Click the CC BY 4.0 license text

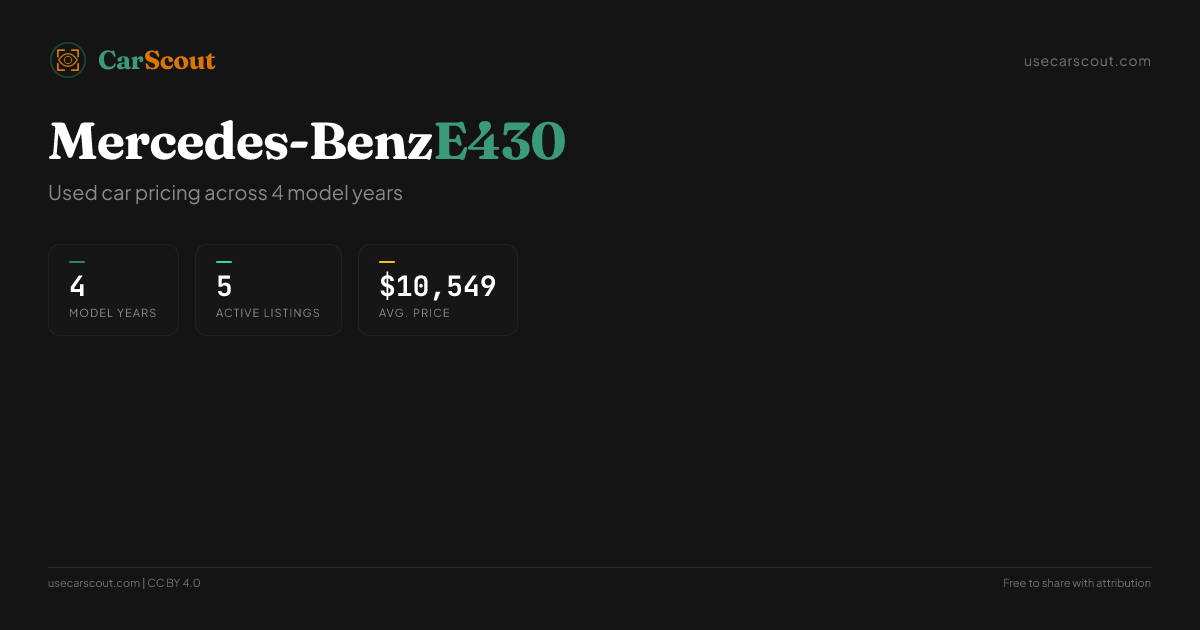[x=174, y=583]
